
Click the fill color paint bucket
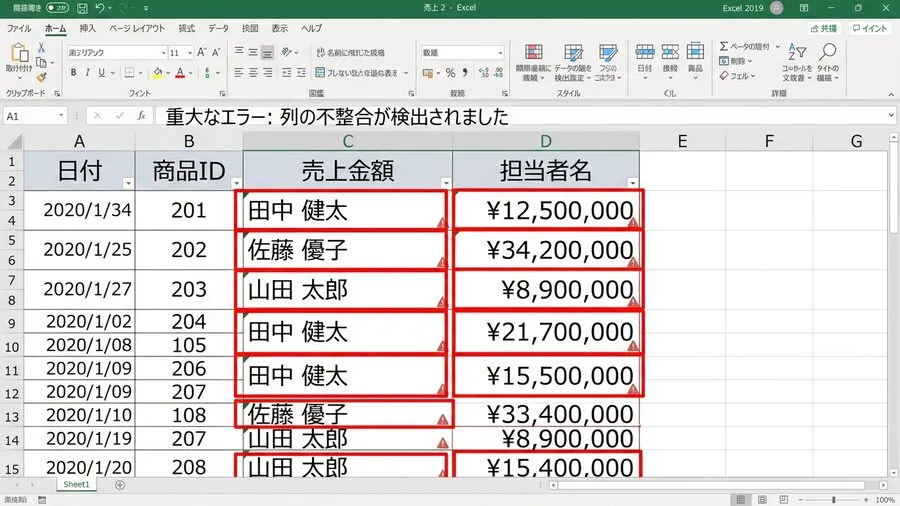[x=157, y=73]
